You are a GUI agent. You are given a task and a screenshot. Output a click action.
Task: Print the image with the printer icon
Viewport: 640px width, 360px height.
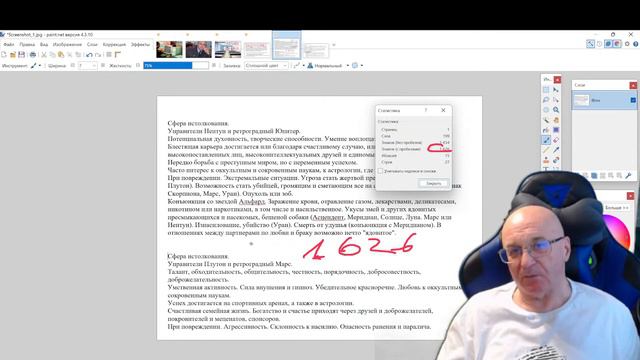33,55
